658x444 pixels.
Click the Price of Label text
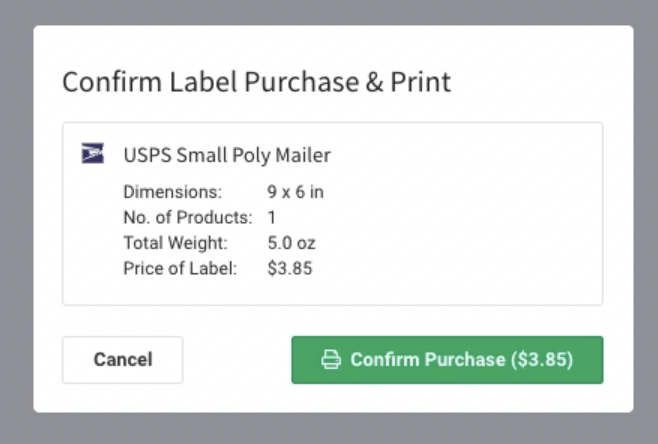180,269
